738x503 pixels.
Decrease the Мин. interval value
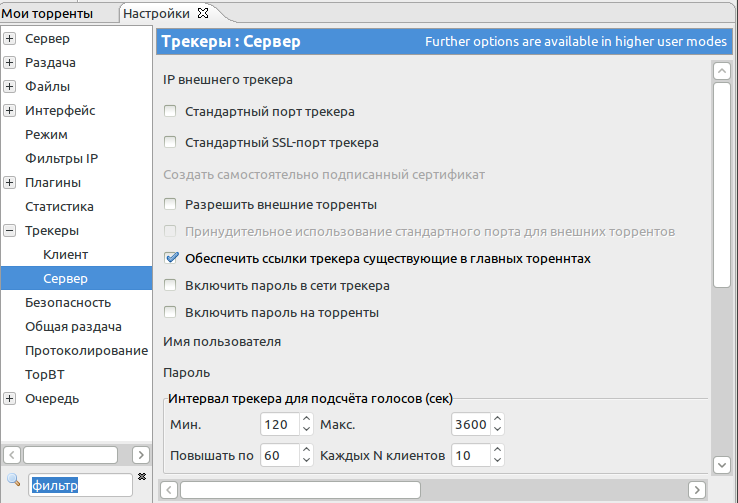pos(306,430)
